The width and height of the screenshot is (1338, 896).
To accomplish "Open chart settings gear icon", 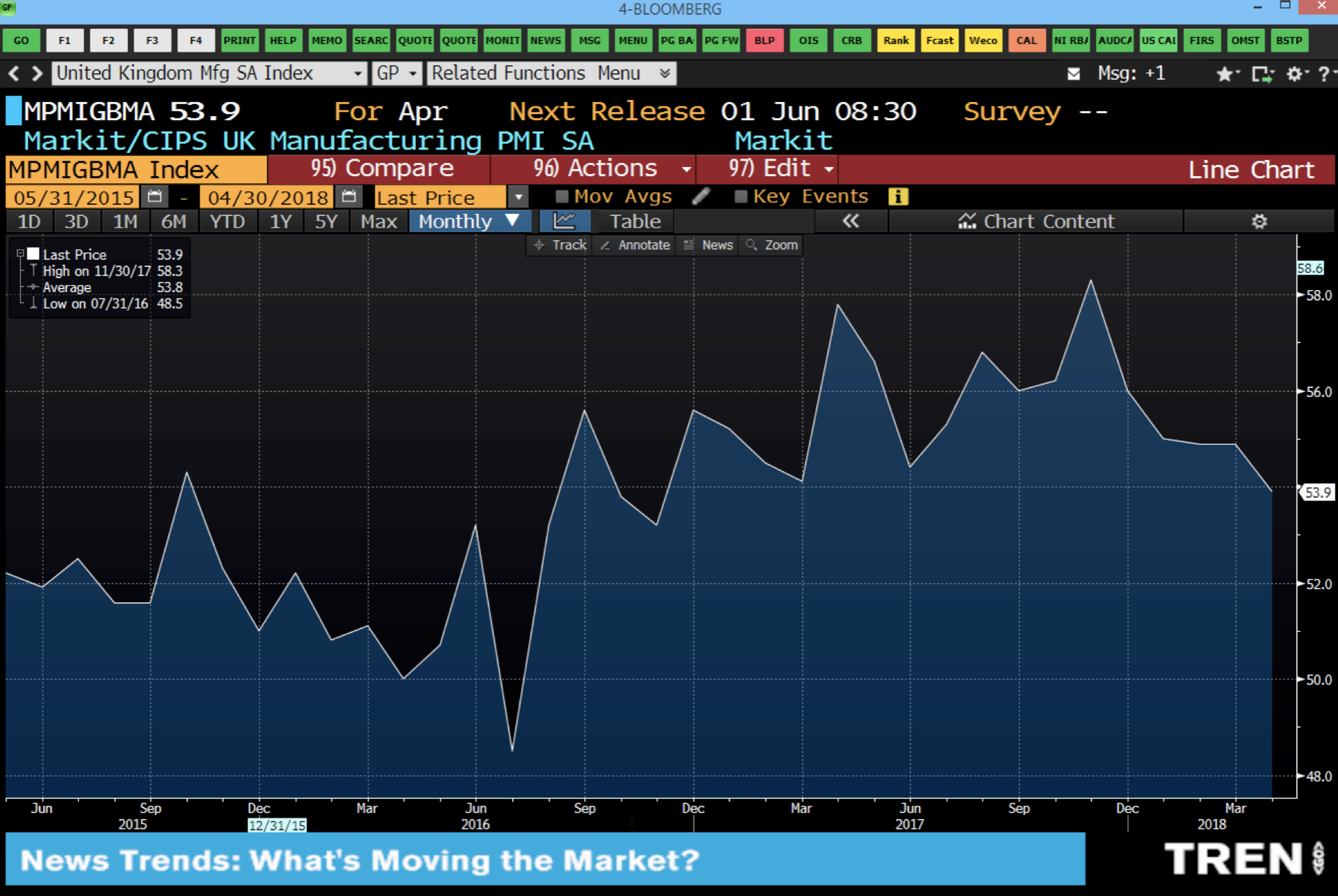I will pos(1259,222).
